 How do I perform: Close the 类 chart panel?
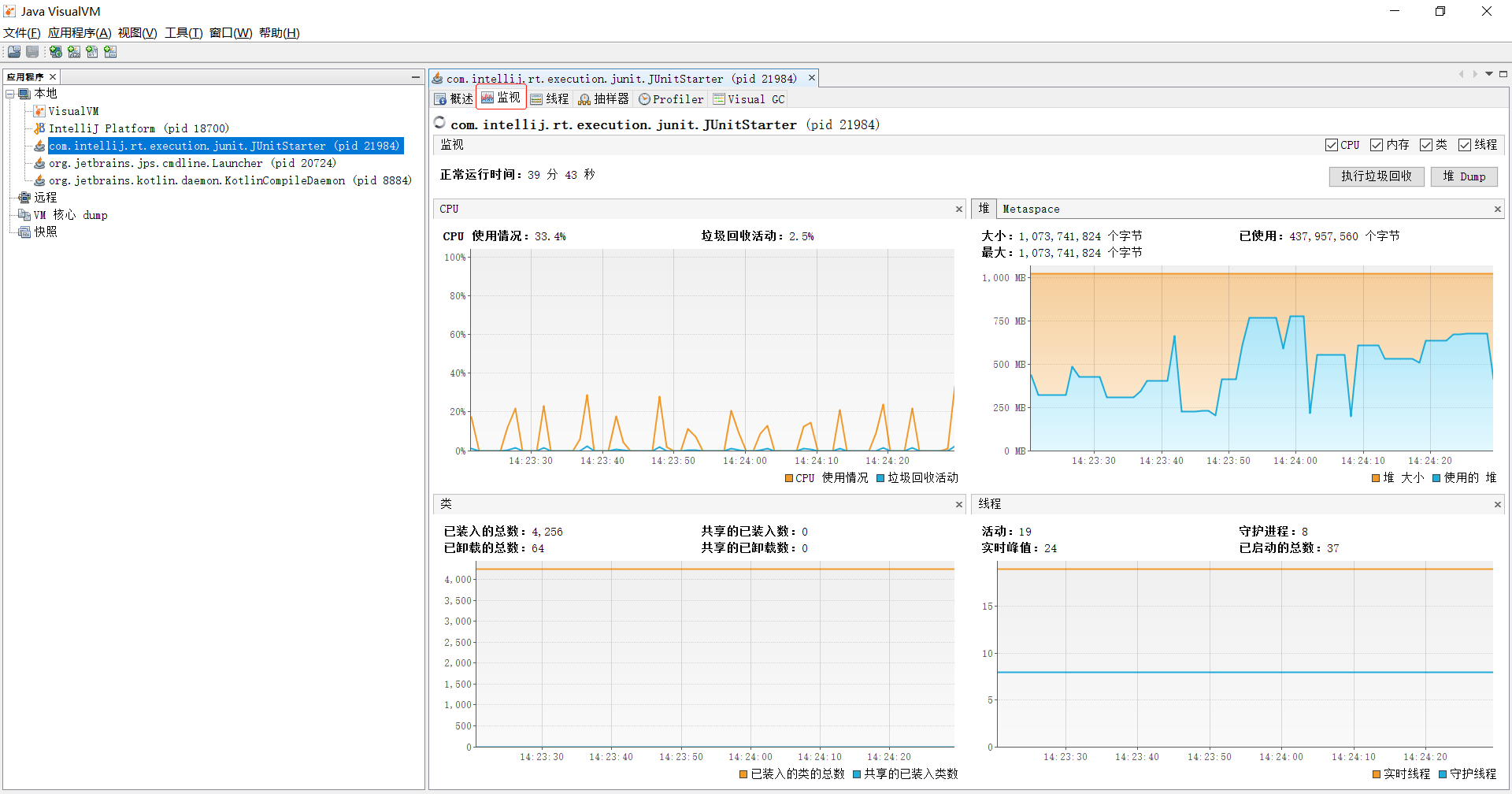(x=958, y=505)
